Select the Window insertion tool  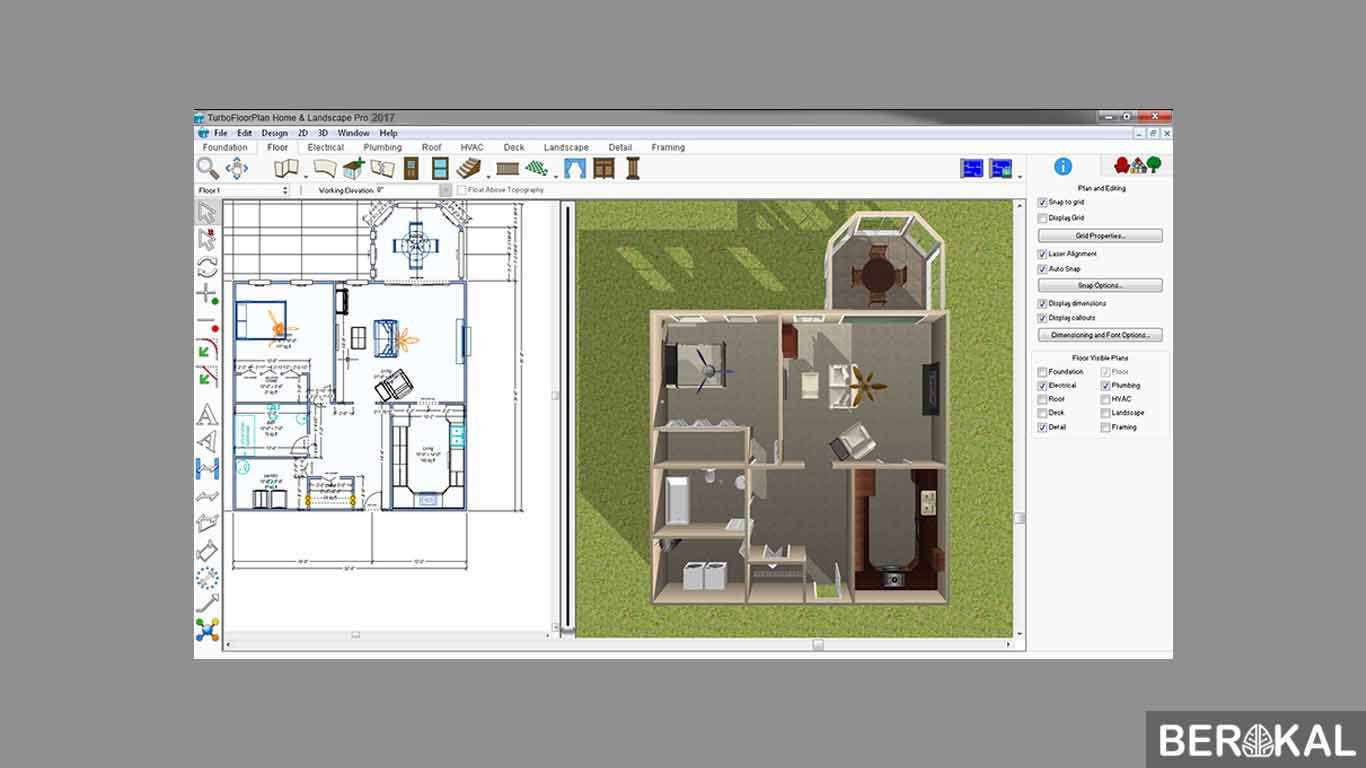pos(441,168)
